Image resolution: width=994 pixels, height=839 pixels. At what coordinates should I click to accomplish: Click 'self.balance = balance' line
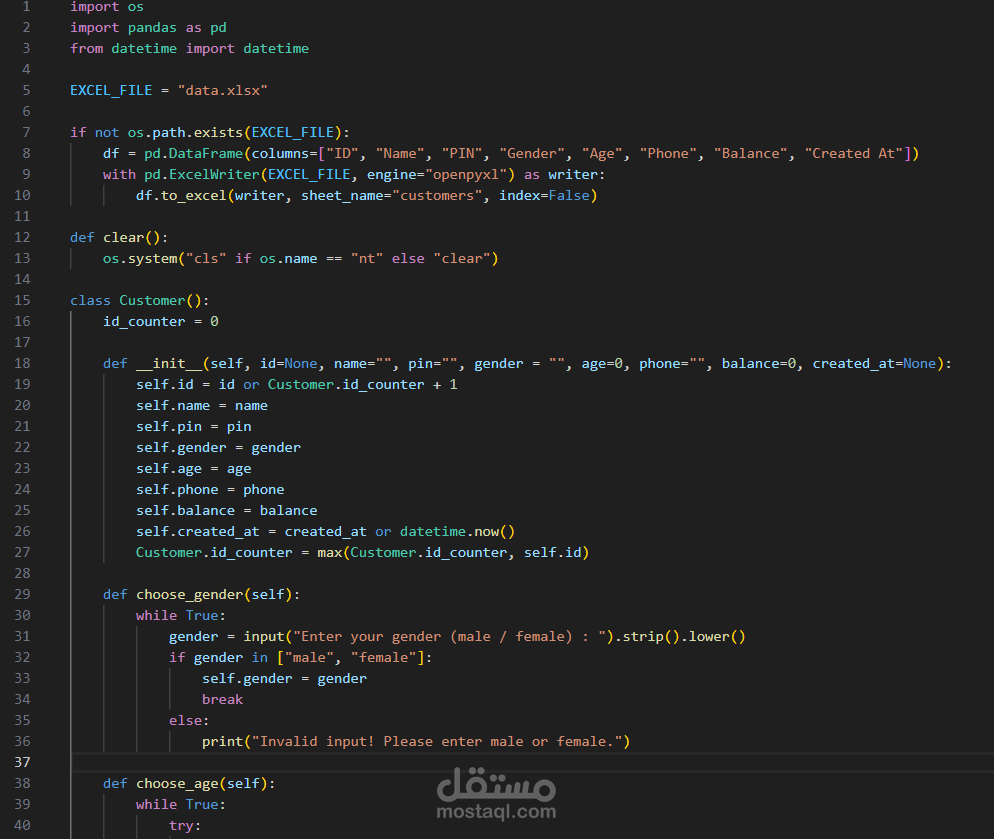click(226, 510)
